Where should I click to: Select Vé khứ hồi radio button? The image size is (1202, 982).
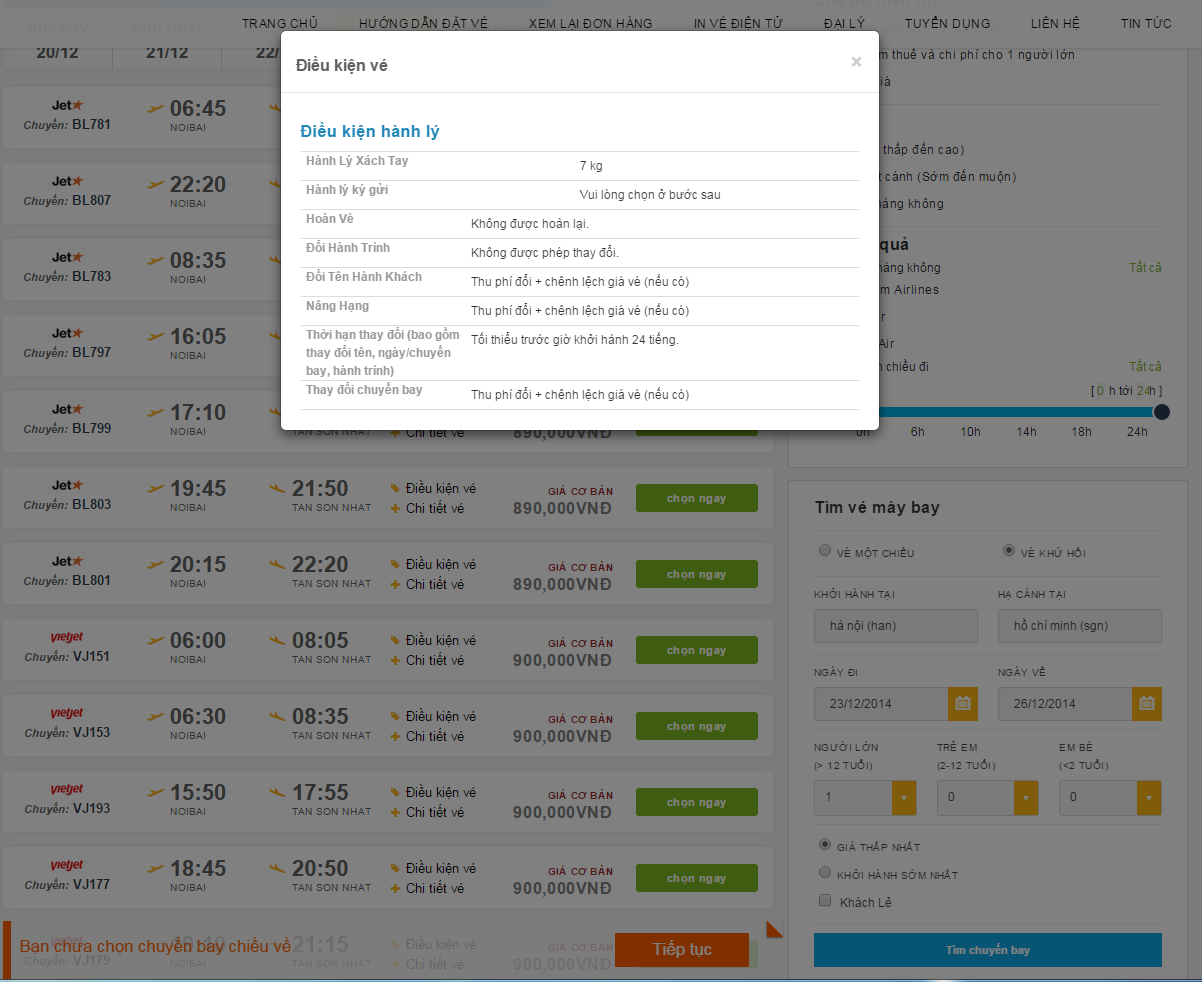[x=1009, y=550]
